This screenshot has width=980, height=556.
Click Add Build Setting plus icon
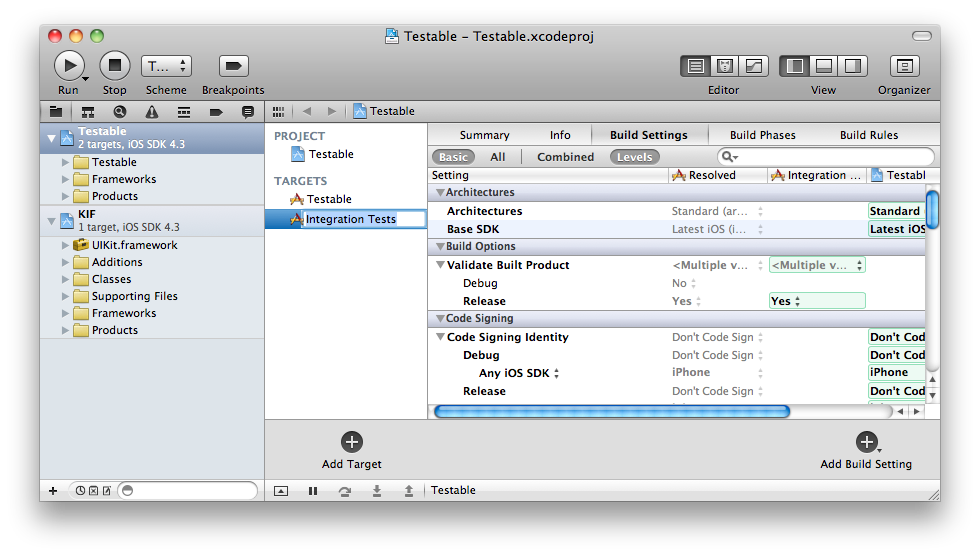[866, 442]
